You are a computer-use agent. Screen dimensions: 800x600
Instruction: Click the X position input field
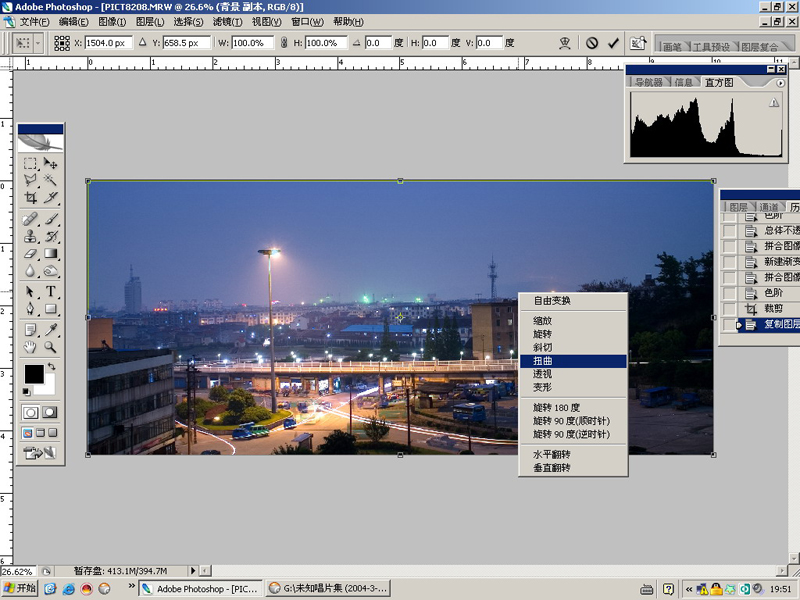(109, 43)
